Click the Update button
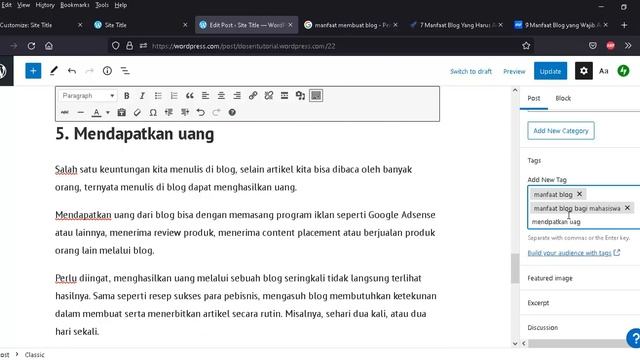Viewport: 640px width, 360px height. point(550,71)
